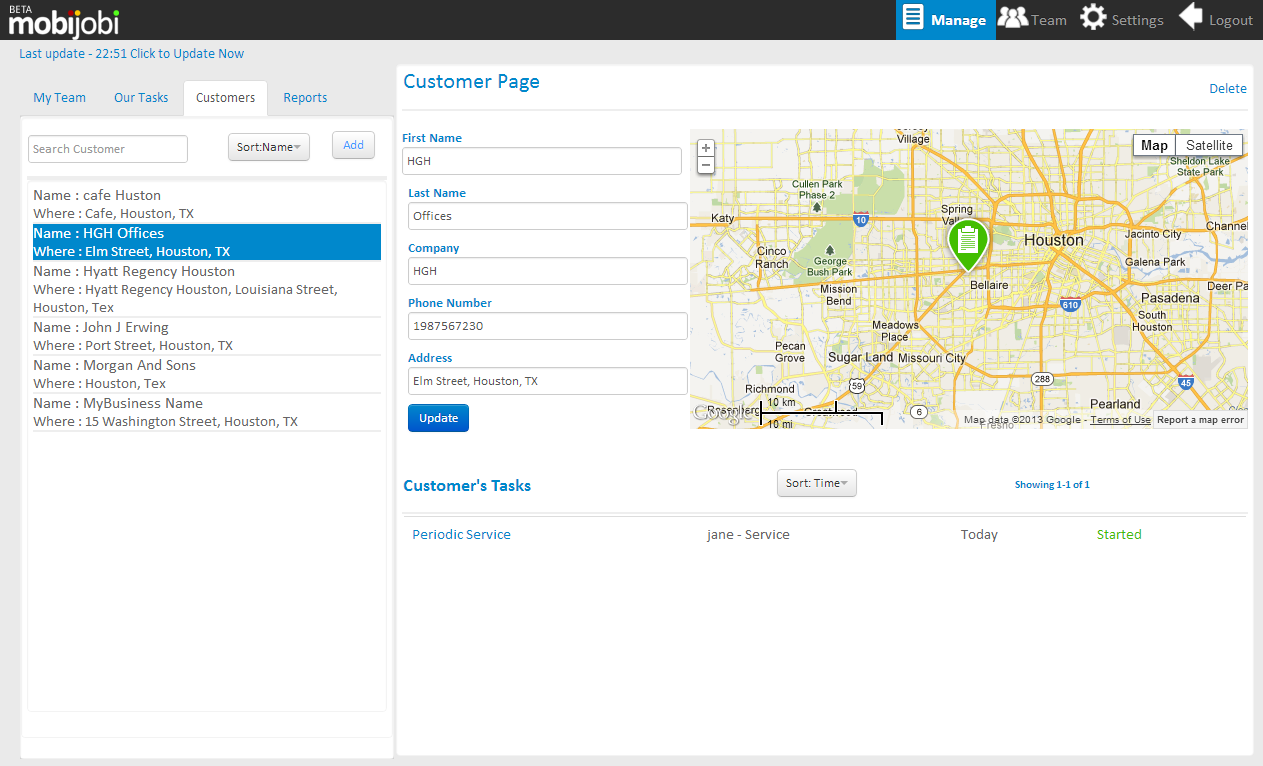This screenshot has height=766, width=1263.
Task: Click the green clipboard map marker
Action: coord(967,241)
